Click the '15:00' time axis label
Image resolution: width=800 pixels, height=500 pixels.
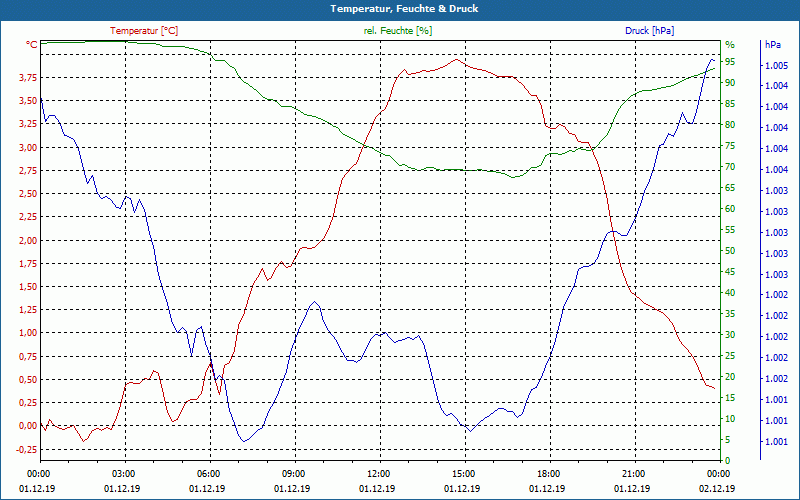(463, 474)
